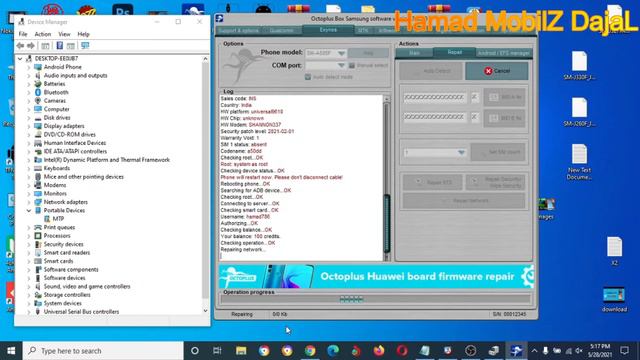The image size is (640, 360).
Task: Select the Android Phone tree icon
Action: 38,67
